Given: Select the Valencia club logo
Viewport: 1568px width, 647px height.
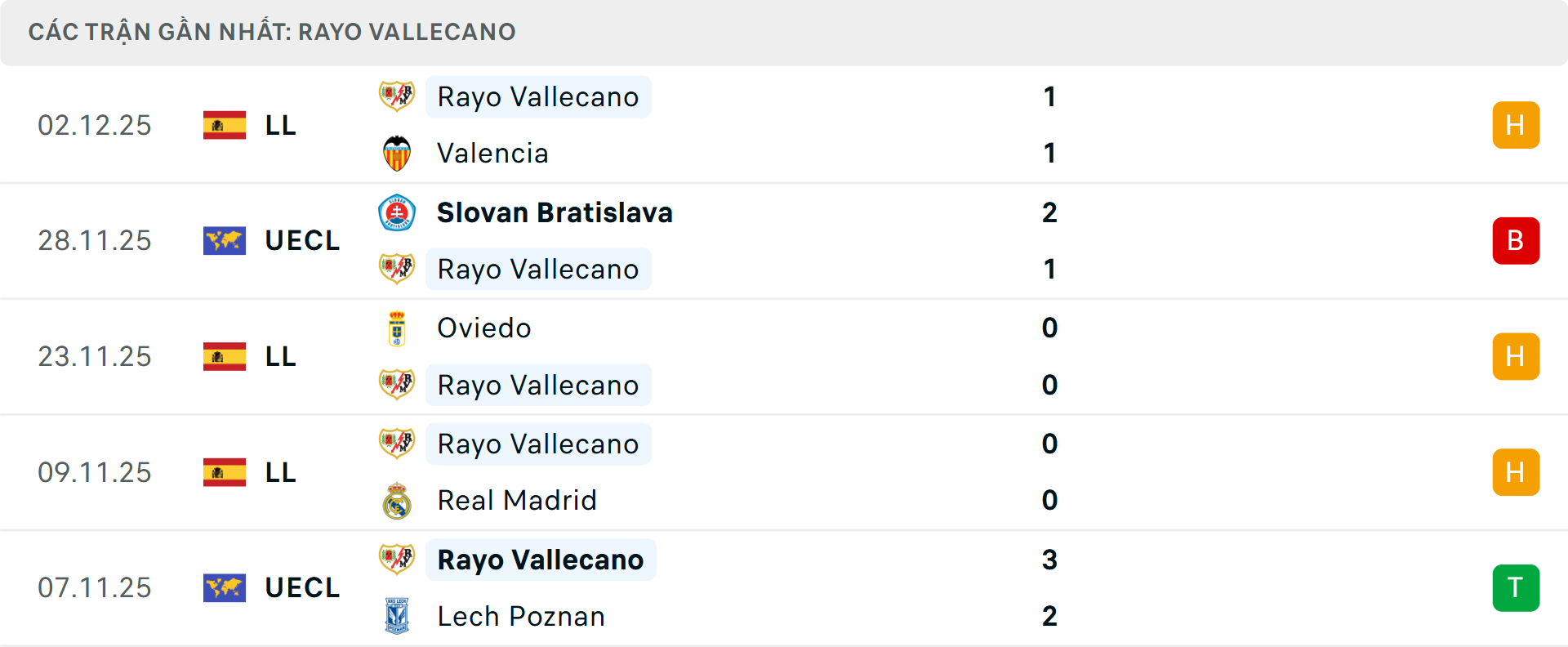Looking at the screenshot, I should click(397, 153).
